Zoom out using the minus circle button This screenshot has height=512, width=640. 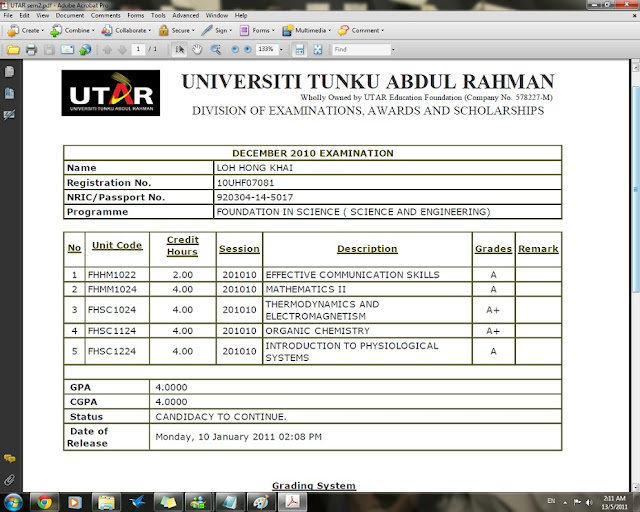235,49
